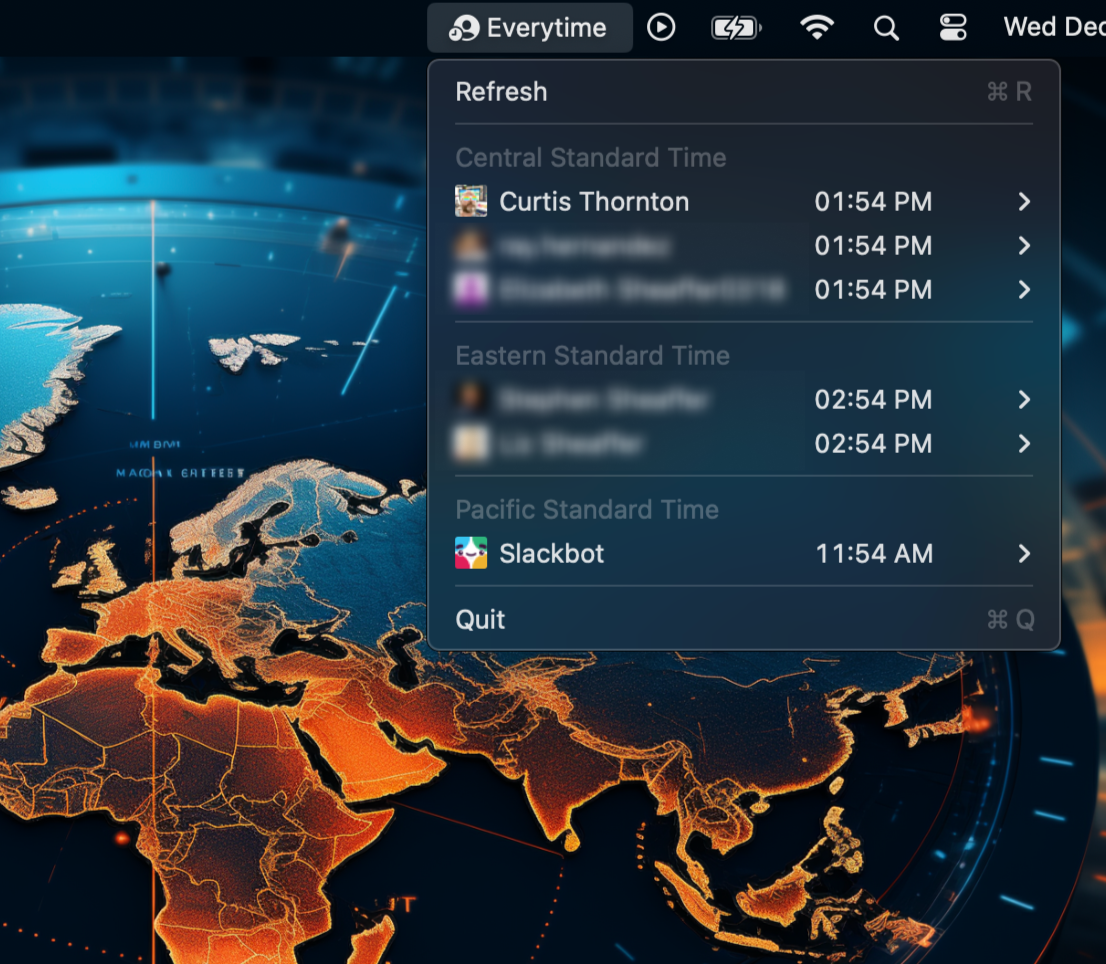This screenshot has width=1106, height=964.
Task: Click the Everytime people icon in menu bar
Action: pos(463,28)
